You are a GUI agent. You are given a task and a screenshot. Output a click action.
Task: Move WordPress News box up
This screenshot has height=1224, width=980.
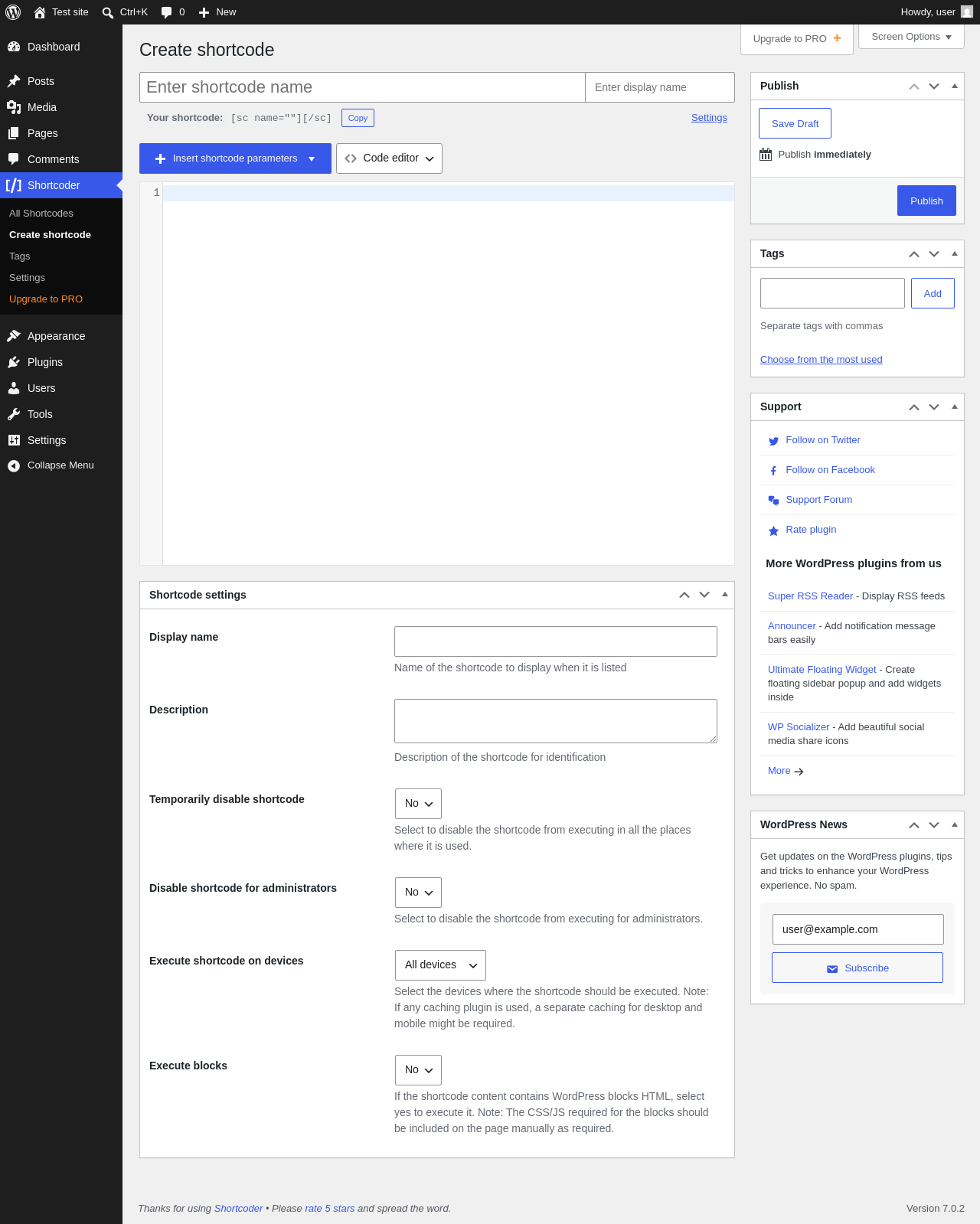pos(914,825)
